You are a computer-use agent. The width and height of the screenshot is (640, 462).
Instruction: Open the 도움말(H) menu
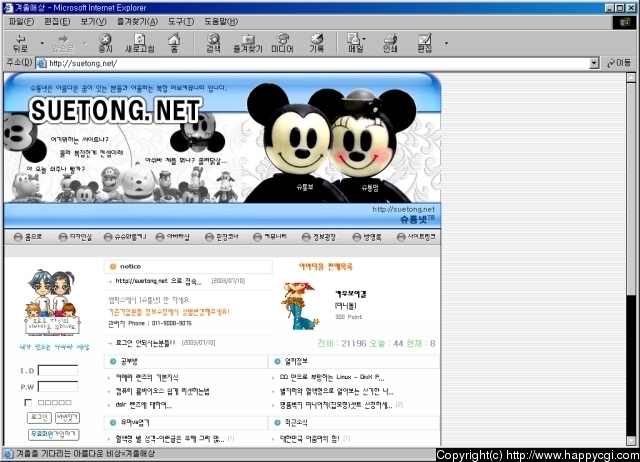[221, 22]
